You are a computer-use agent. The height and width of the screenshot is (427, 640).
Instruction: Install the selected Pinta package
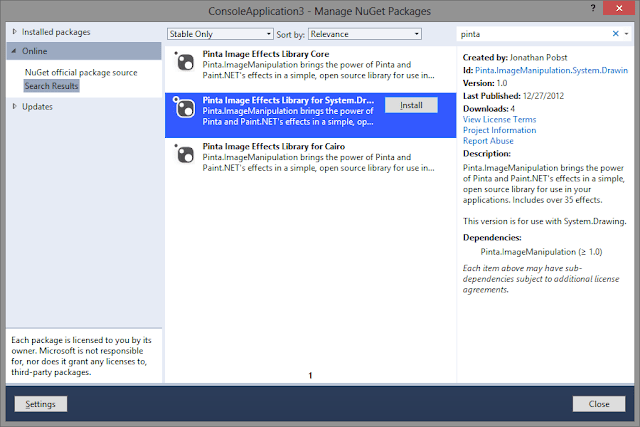(x=411, y=105)
